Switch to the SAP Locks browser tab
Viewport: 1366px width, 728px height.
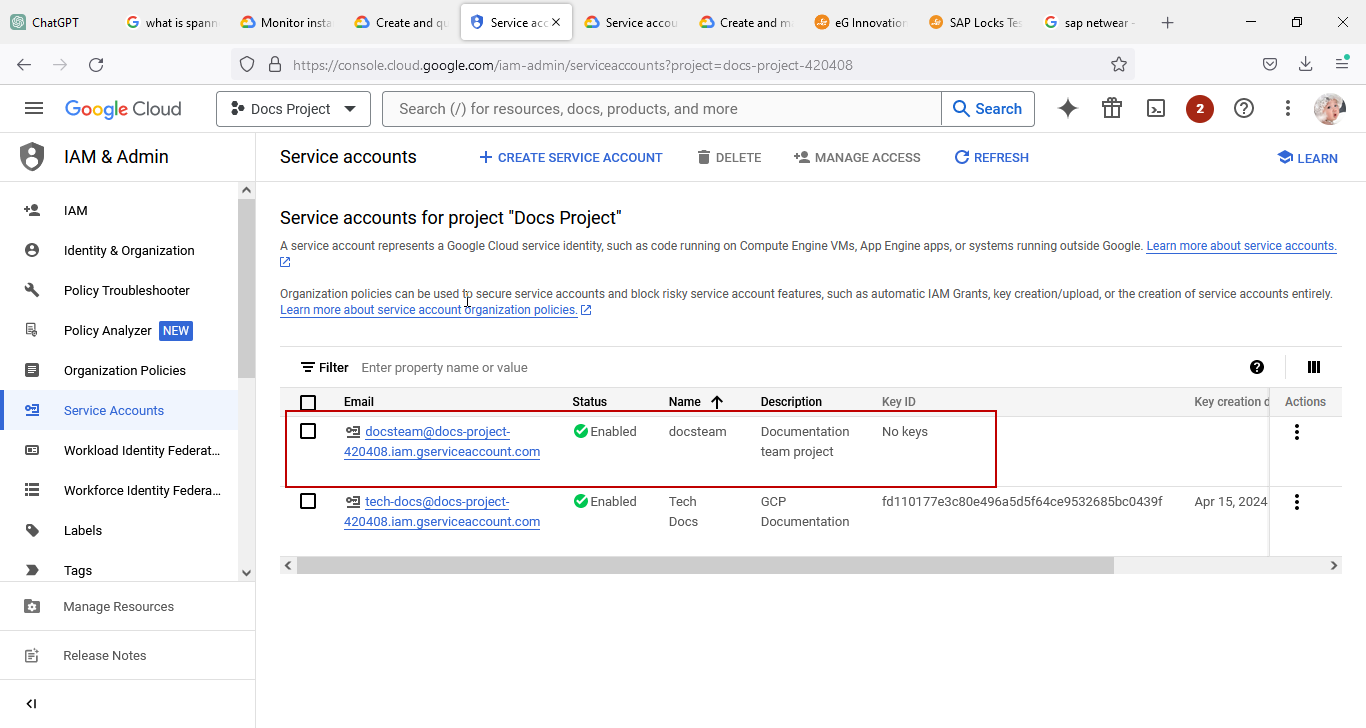pos(975,22)
